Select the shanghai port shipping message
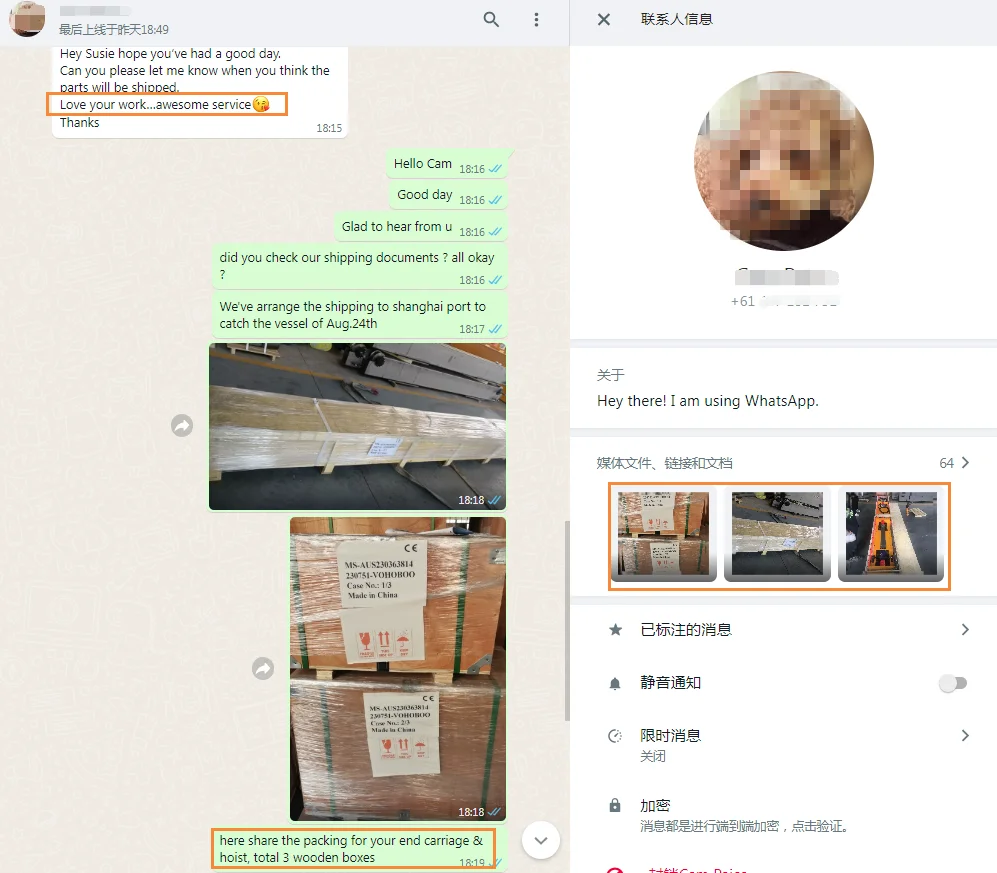The height and width of the screenshot is (873, 997). tap(359, 315)
